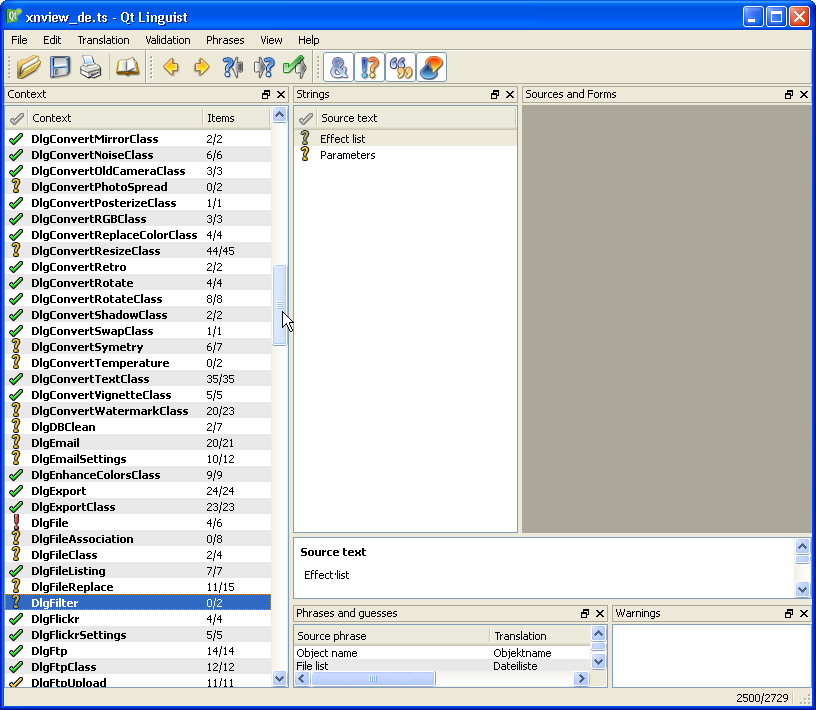Float the Strings panel

point(495,94)
